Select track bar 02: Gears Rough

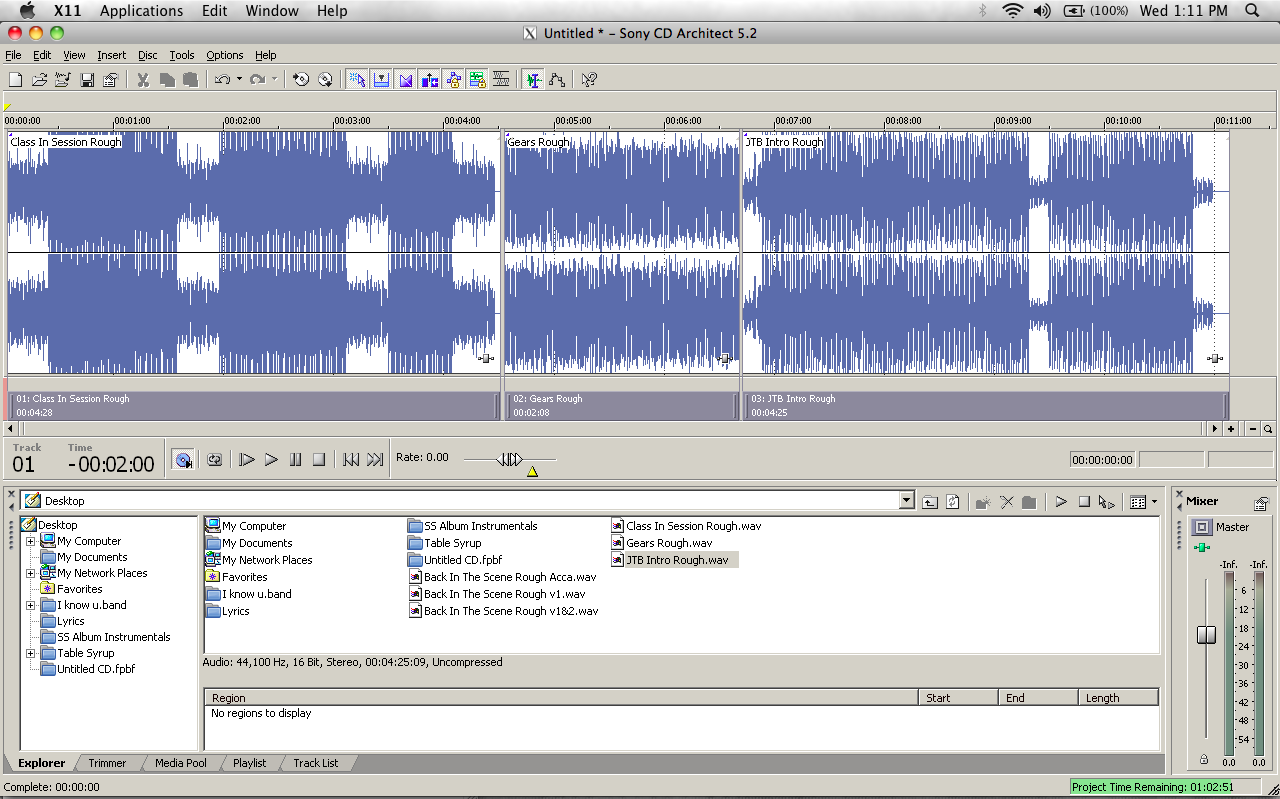(621, 405)
